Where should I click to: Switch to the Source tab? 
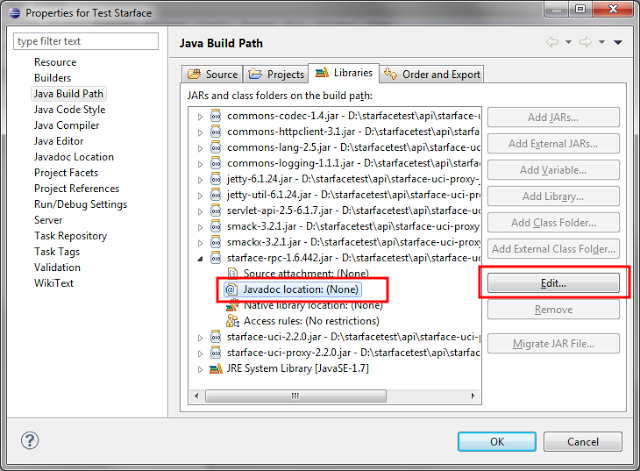pyautogui.click(x=213, y=74)
